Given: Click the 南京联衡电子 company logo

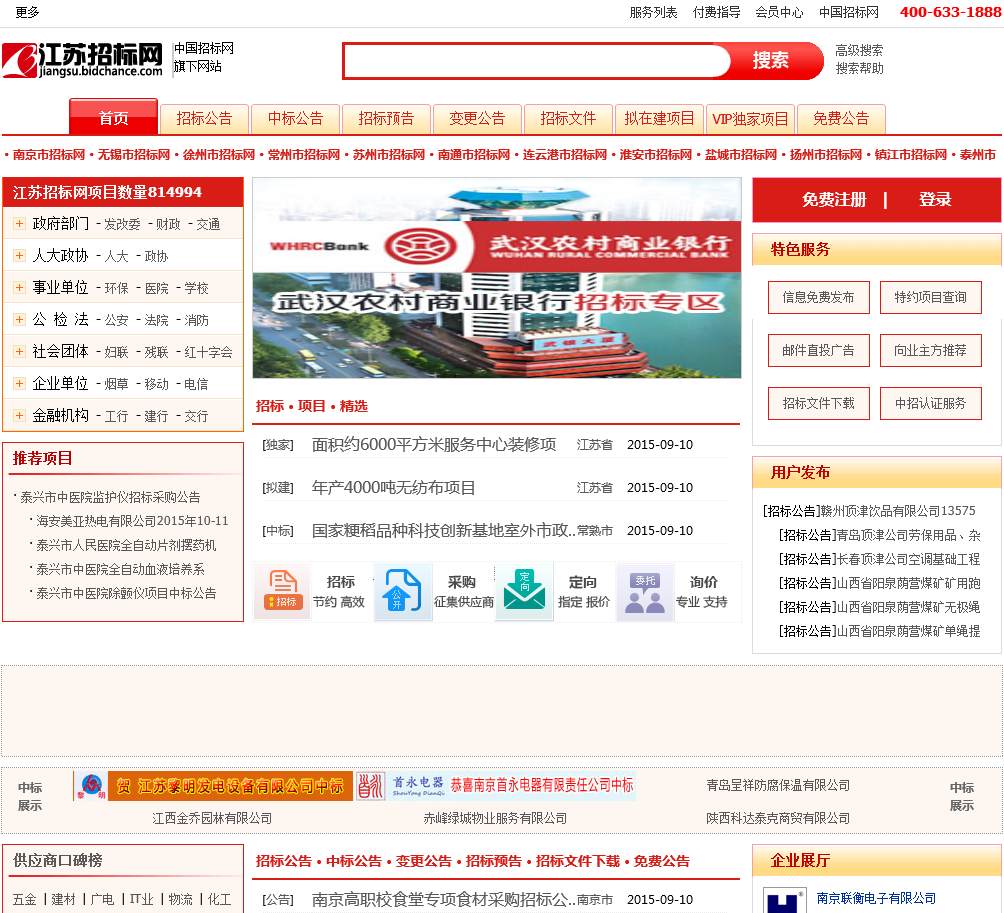Looking at the screenshot, I should [x=784, y=900].
